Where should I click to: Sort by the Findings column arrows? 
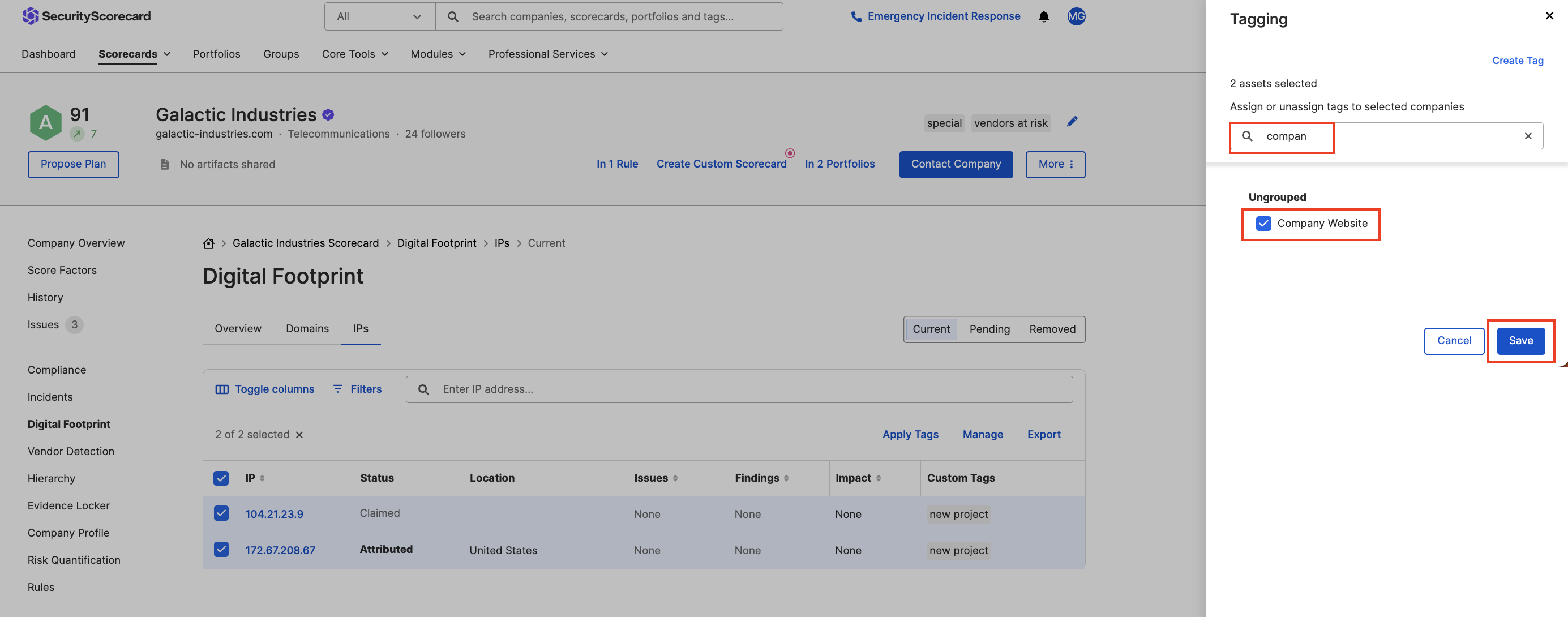tap(786, 478)
